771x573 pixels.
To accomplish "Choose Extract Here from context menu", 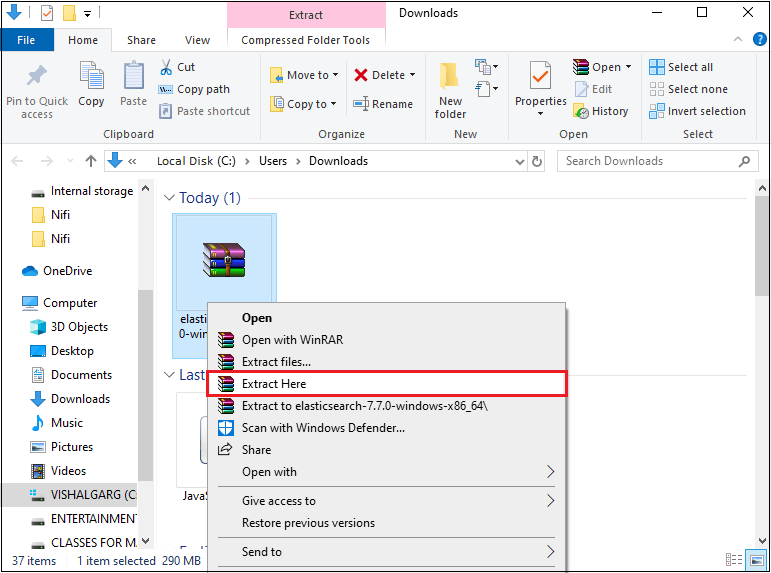I will pyautogui.click(x=386, y=384).
